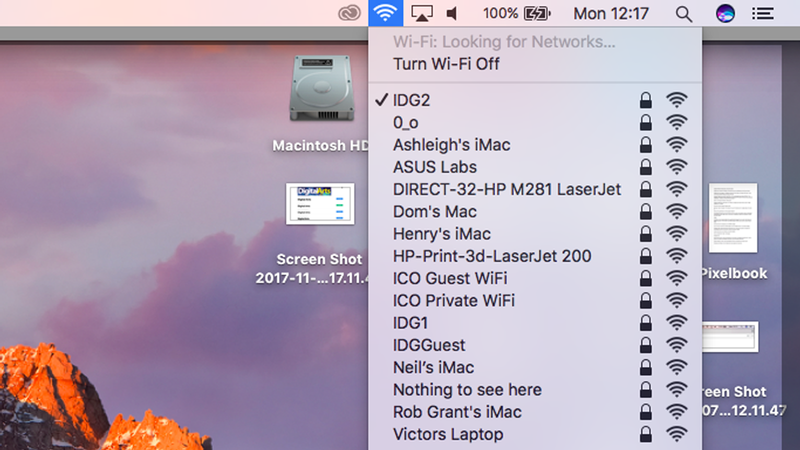This screenshot has height=450, width=800.
Task: Join DIRECT-32-HP M281 LaserJet network
Action: pos(535,189)
